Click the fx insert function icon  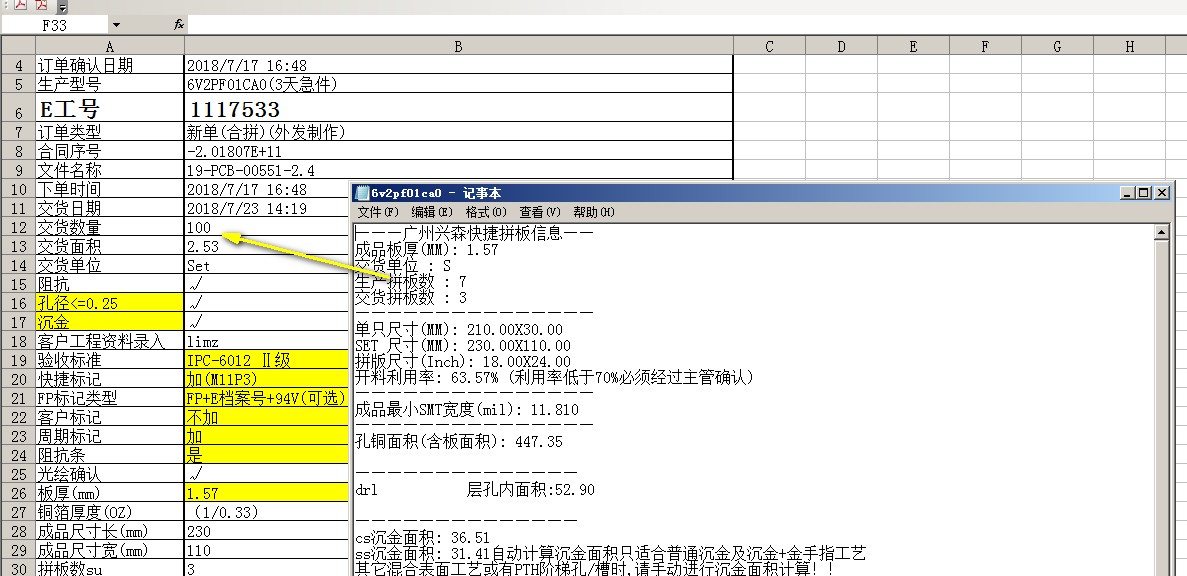[x=179, y=25]
